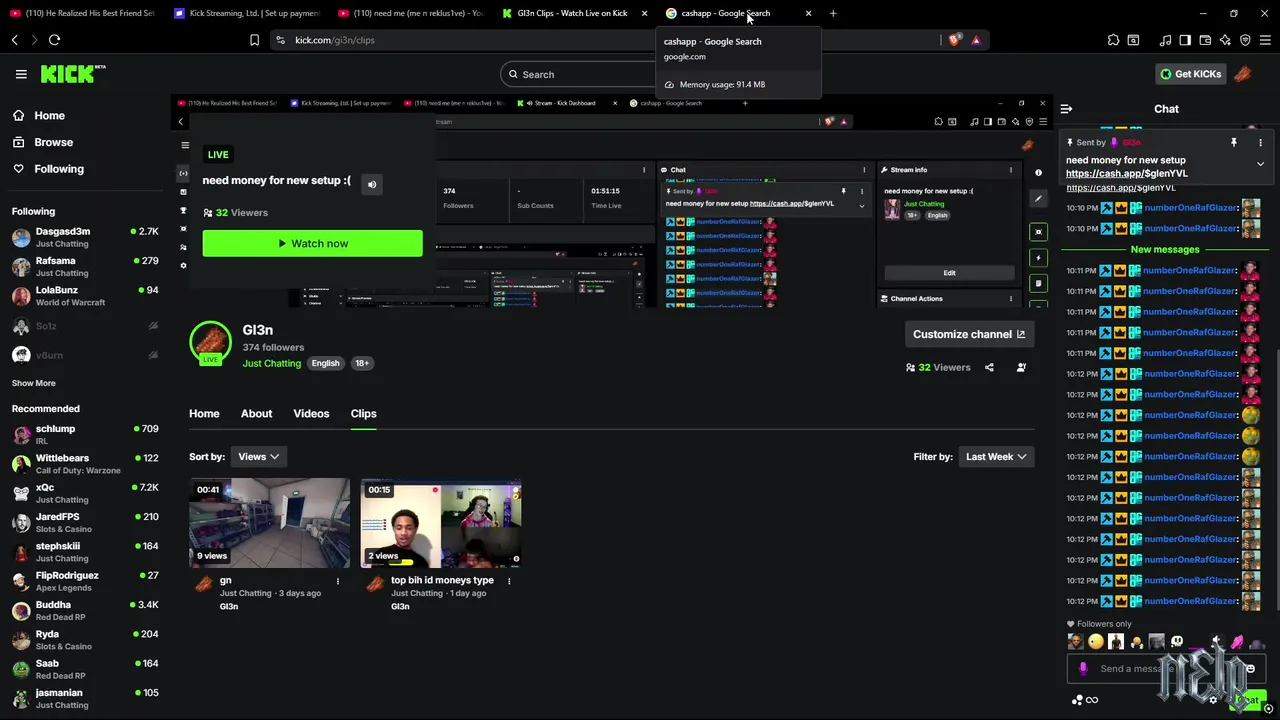Click English language tag
The width and height of the screenshot is (1280, 720).
click(x=325, y=363)
